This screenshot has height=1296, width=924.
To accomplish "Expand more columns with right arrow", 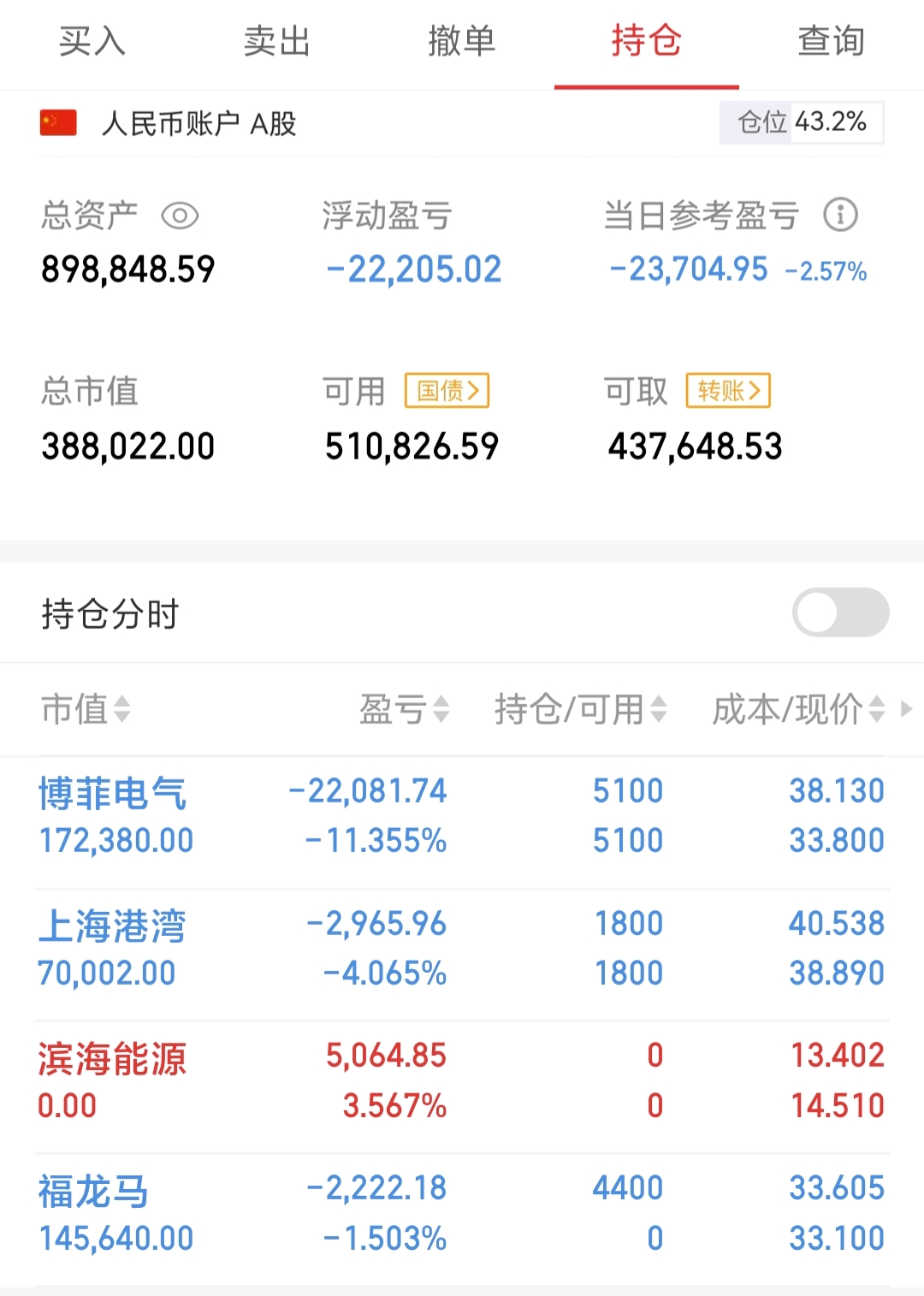I will pos(907,709).
